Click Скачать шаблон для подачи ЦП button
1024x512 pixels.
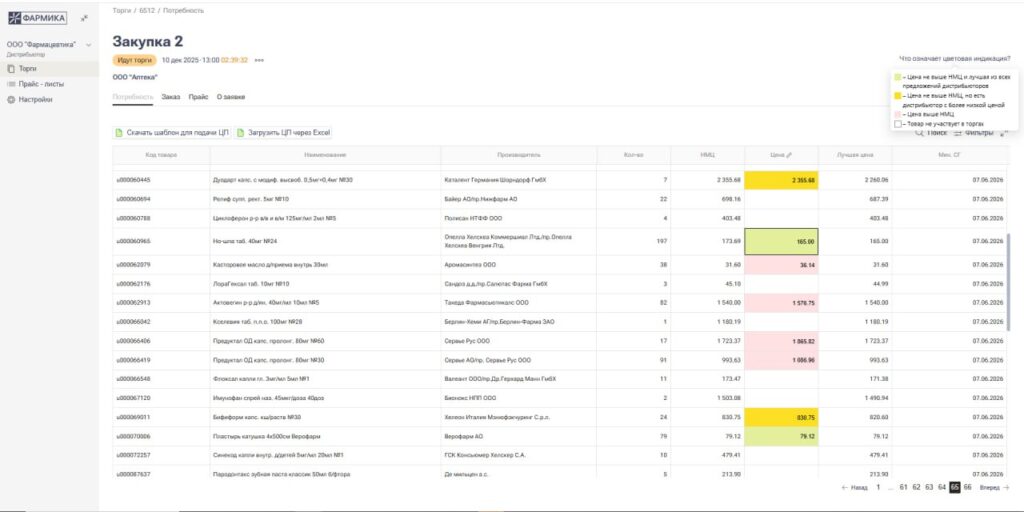(172, 132)
